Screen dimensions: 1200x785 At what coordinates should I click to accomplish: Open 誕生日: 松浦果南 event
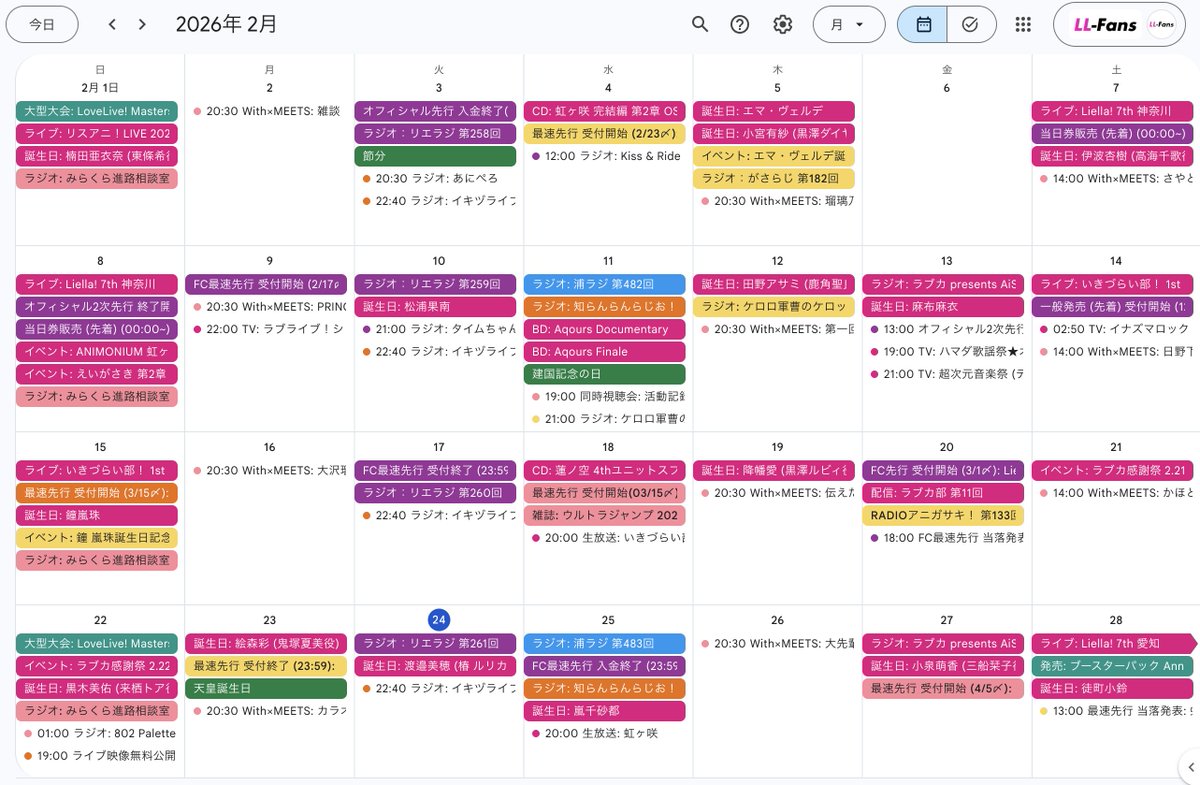click(435, 307)
